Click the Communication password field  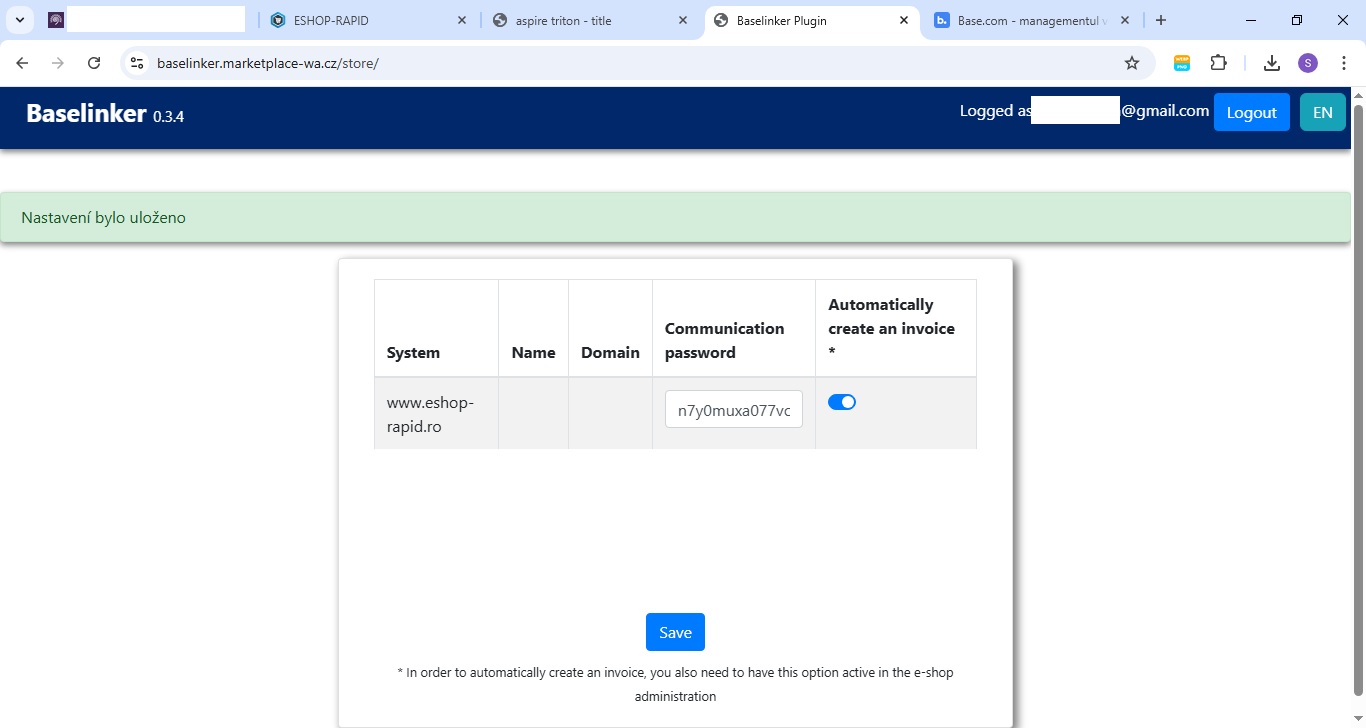pyautogui.click(x=734, y=409)
